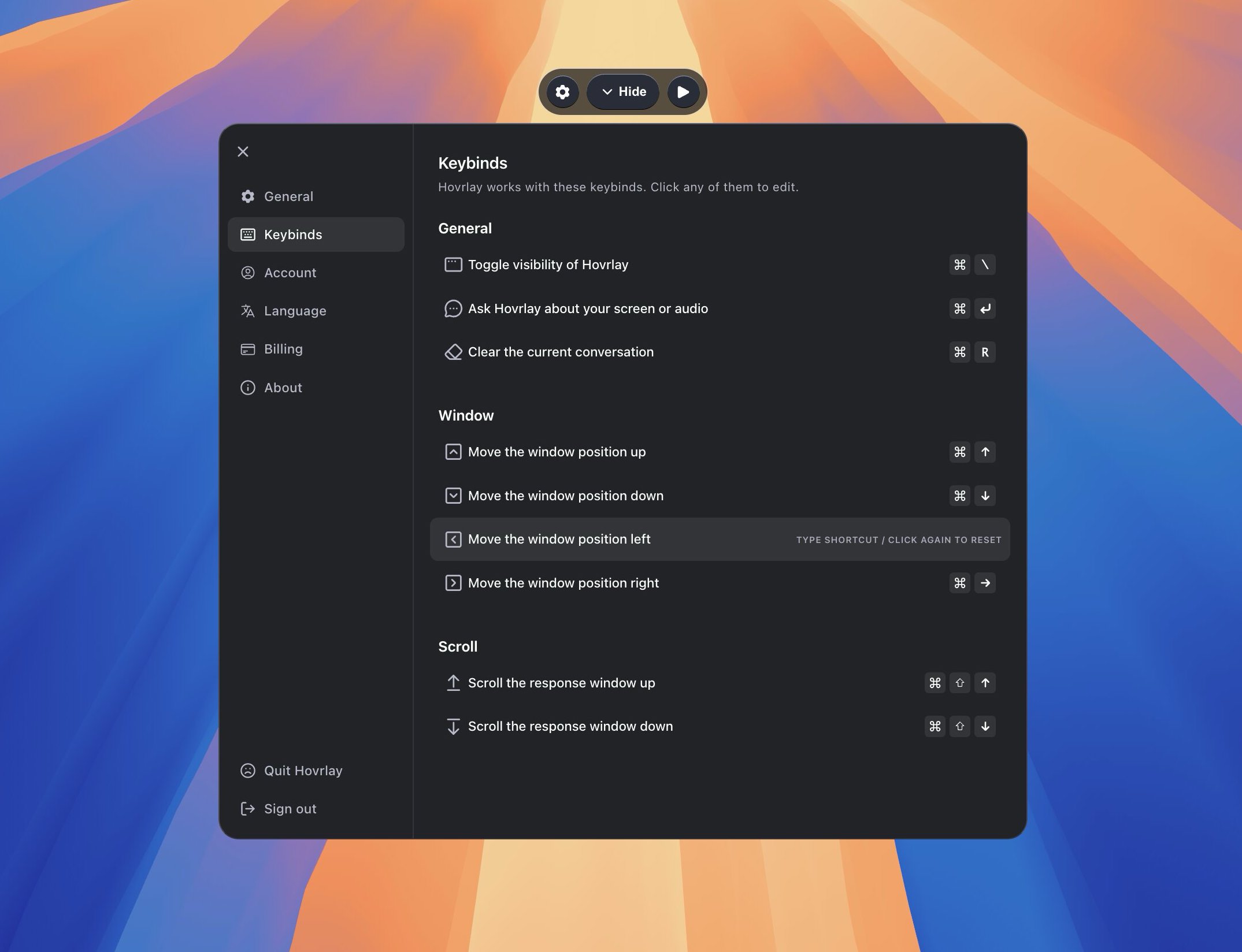The height and width of the screenshot is (952, 1242).
Task: Click the sad face icon beside Quit Hovrlay
Action: [x=247, y=771]
